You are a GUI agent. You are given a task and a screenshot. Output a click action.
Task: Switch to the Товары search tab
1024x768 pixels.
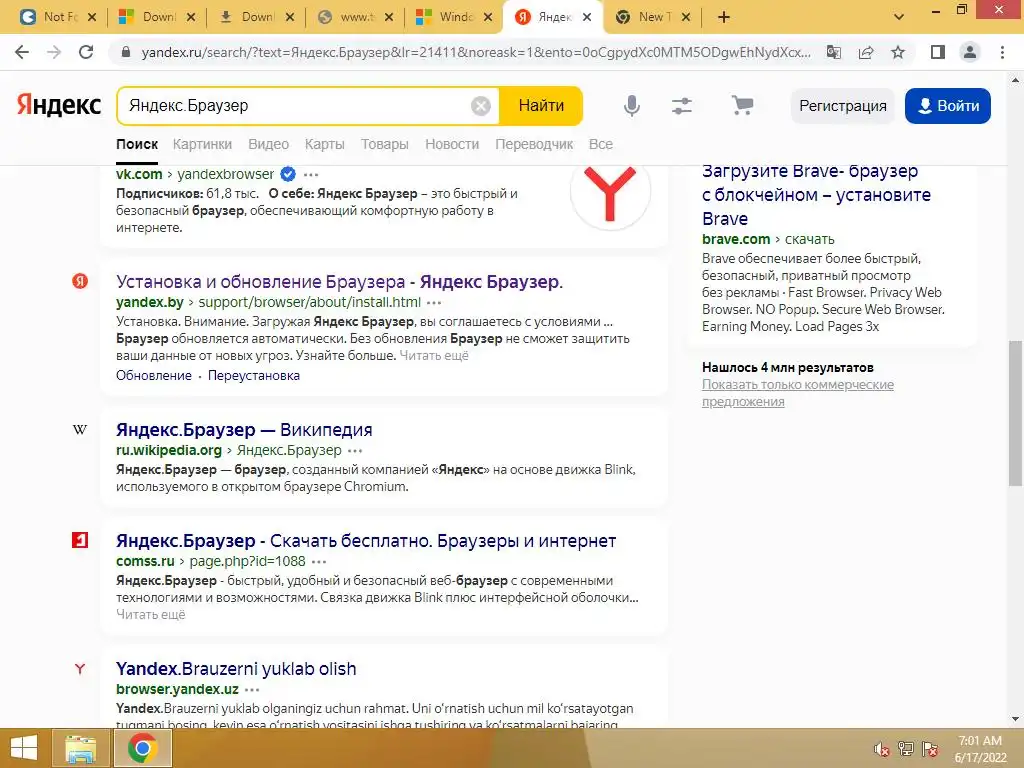pyautogui.click(x=385, y=144)
